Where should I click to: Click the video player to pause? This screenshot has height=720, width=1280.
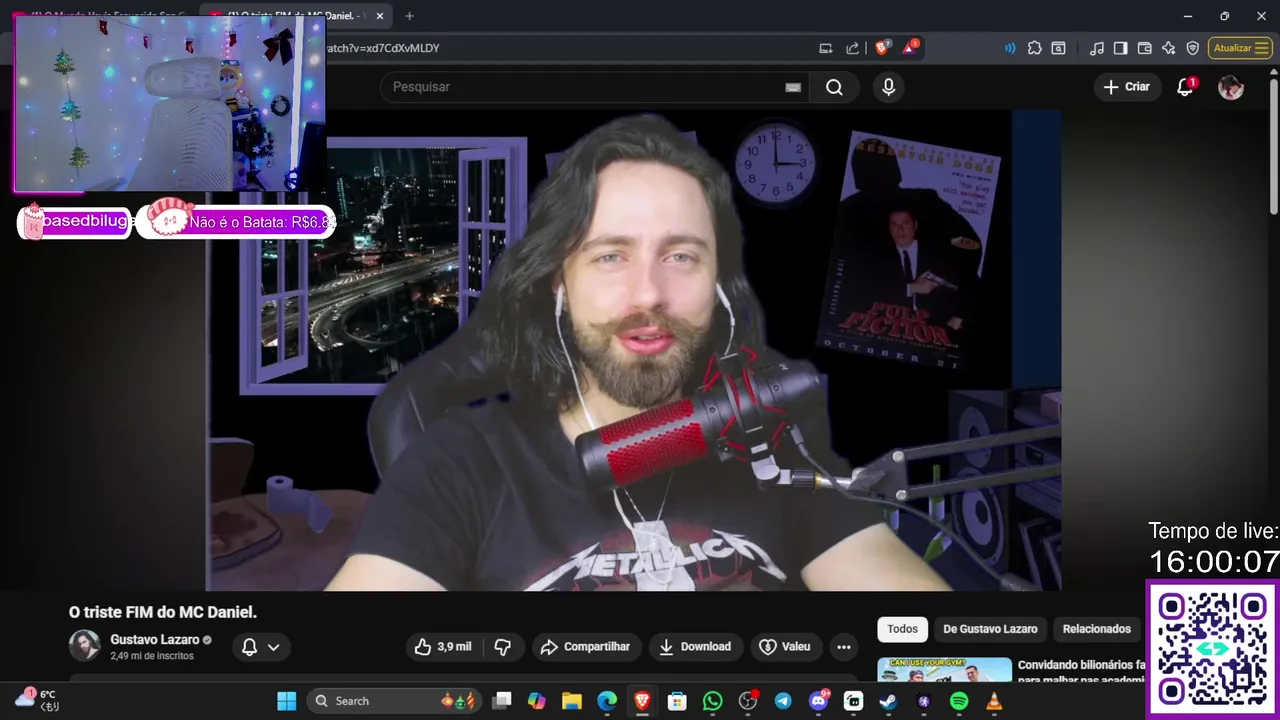[634, 350]
